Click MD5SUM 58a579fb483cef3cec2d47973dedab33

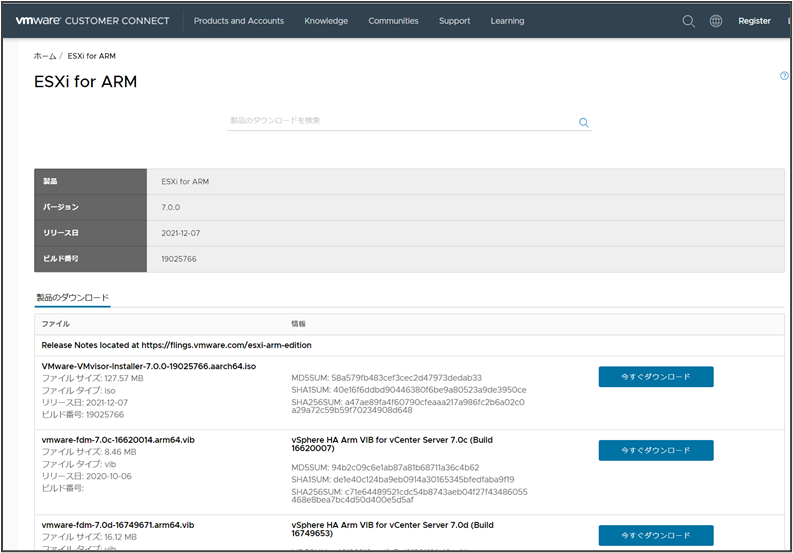[386, 378]
